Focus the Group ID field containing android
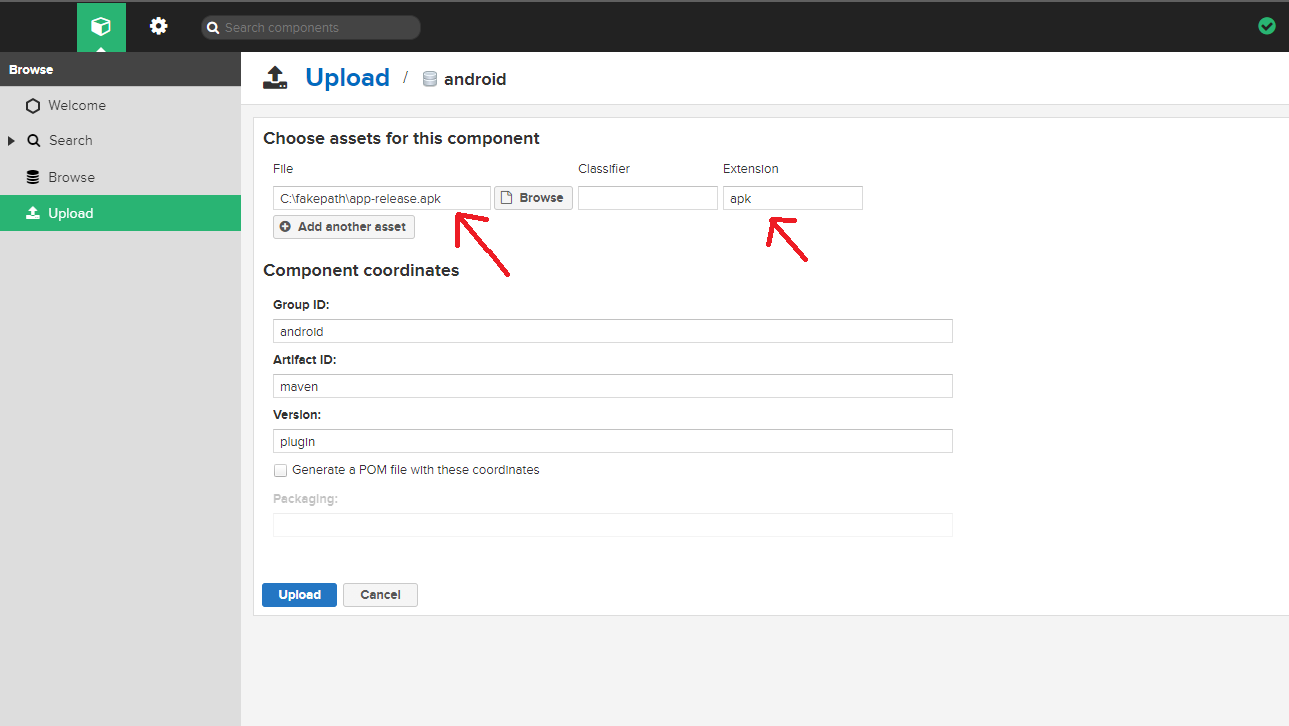1289x726 pixels. 613,331
